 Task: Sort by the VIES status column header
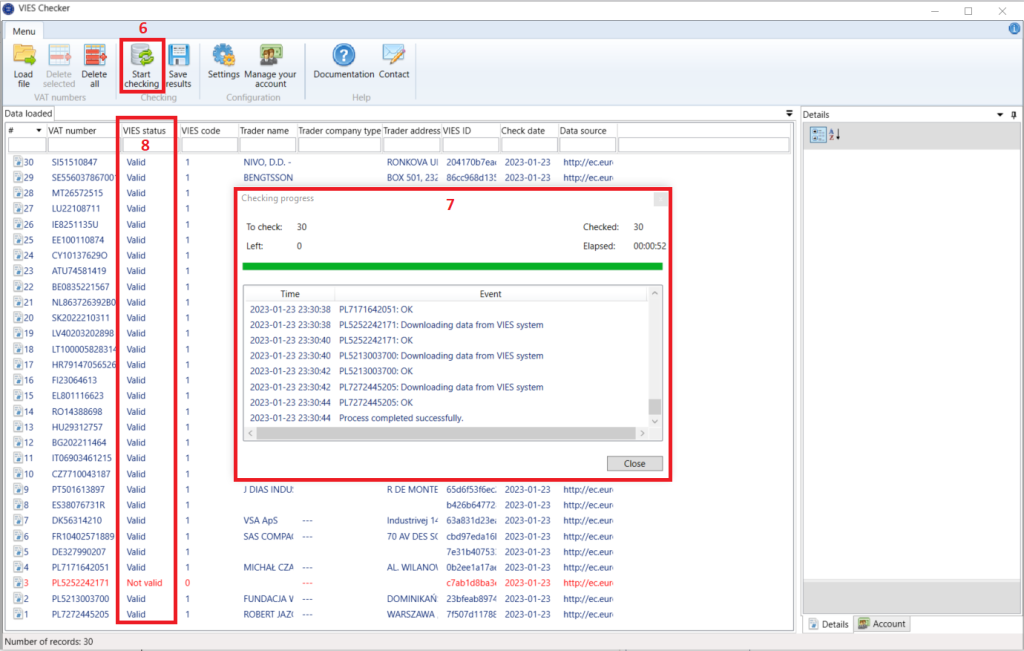click(x=146, y=131)
